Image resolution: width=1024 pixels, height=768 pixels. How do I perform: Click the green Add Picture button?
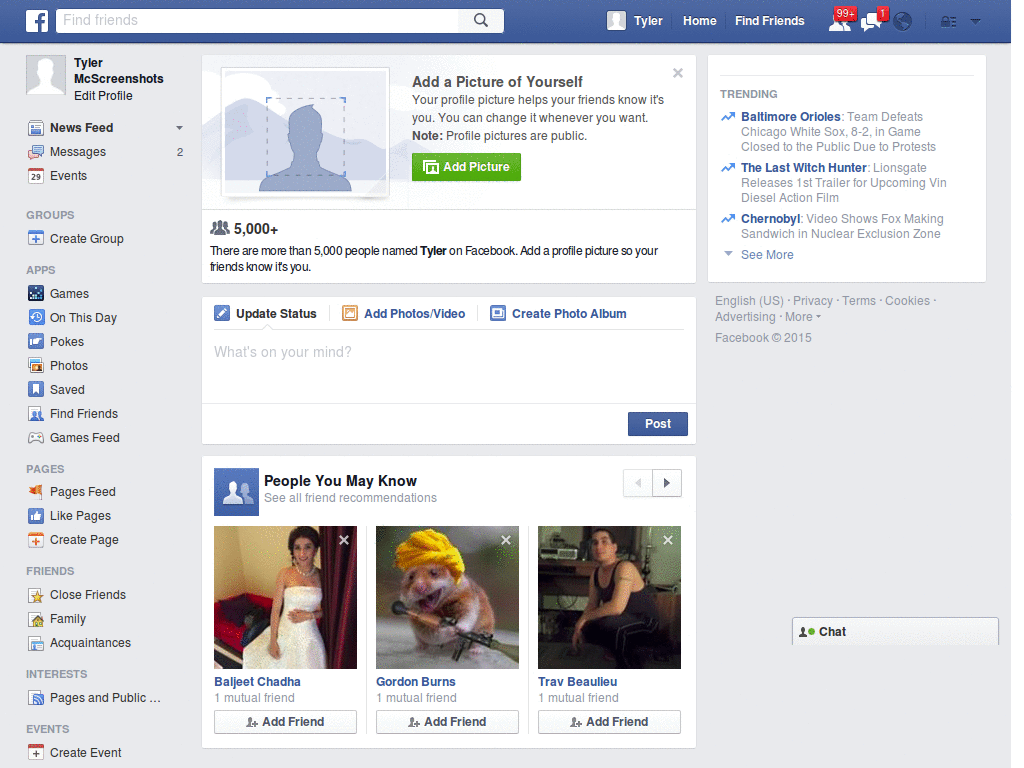point(466,167)
